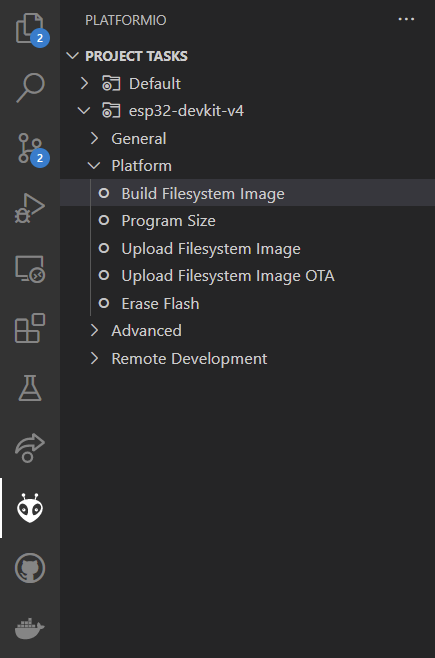Click the Advanced group label
The height and width of the screenshot is (658, 435).
tap(146, 331)
